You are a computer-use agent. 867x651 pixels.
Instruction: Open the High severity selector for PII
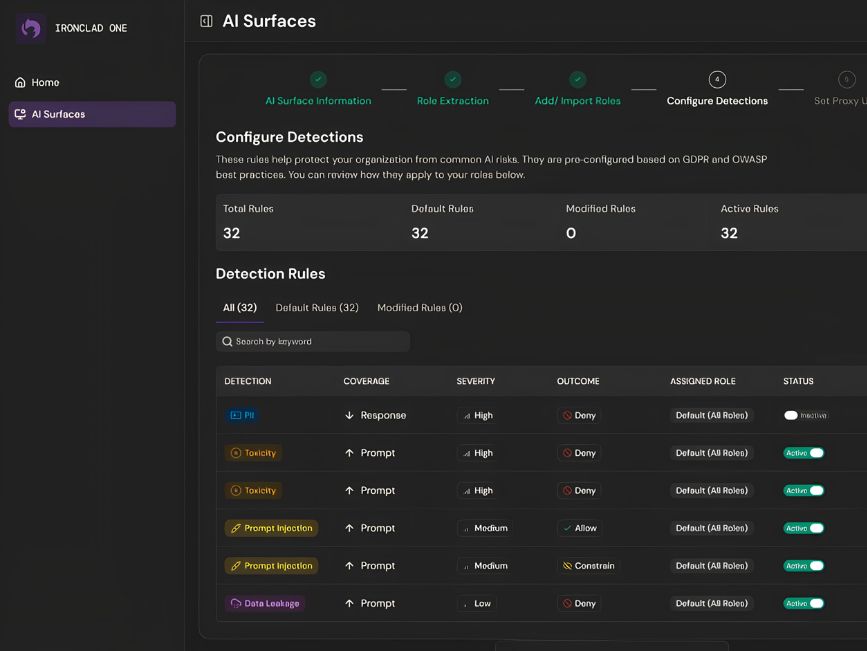(477, 415)
